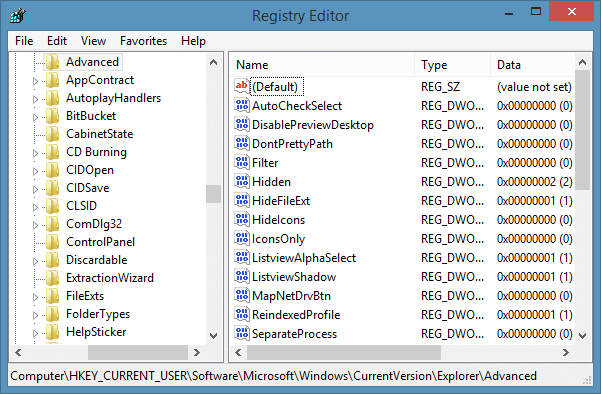Image resolution: width=601 pixels, height=394 pixels.
Task: Click tree pane scroll down arrow
Action: [x=213, y=336]
